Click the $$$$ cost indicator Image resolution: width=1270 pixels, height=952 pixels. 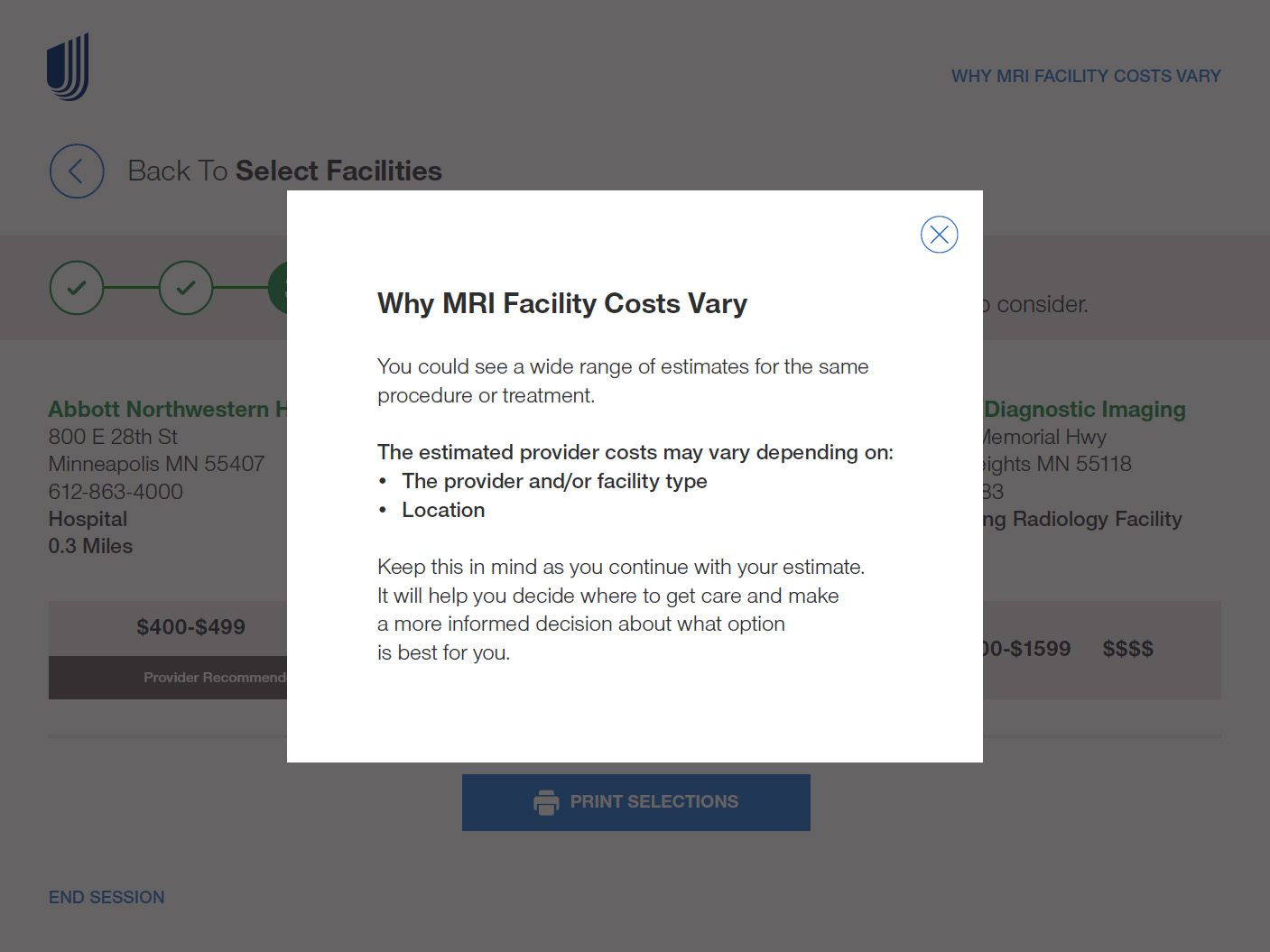(x=1127, y=649)
